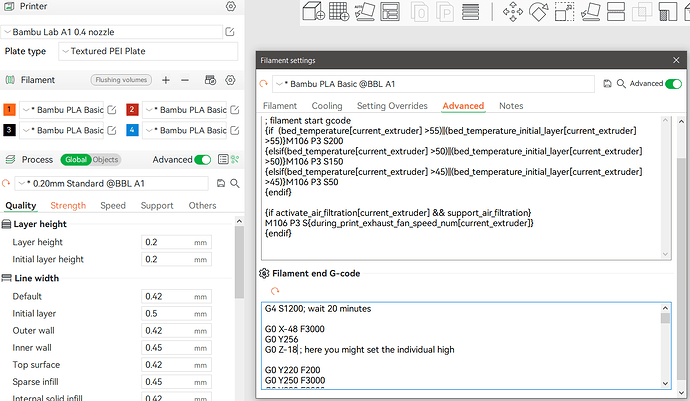Add a filament with plus icon

[165, 80]
